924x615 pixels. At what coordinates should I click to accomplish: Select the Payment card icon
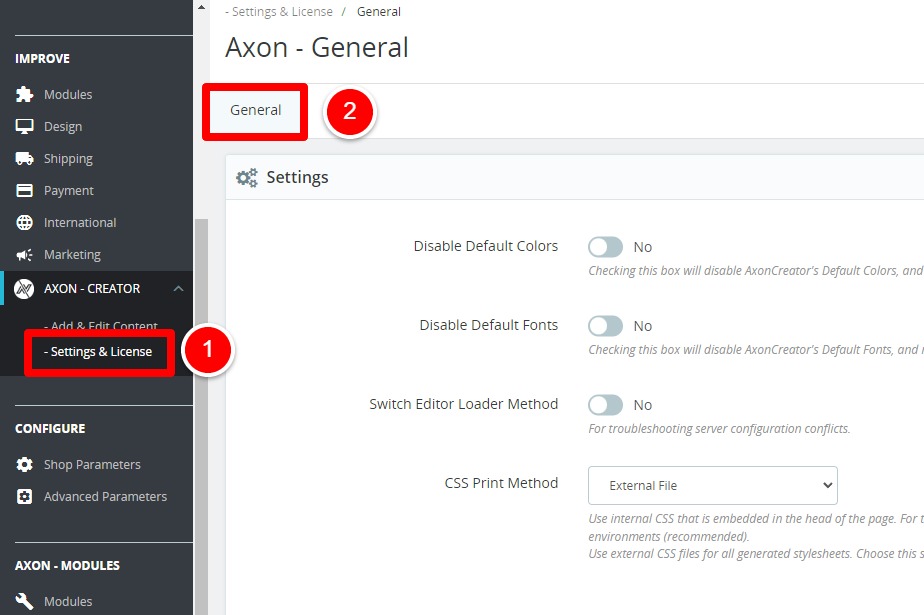coord(25,190)
